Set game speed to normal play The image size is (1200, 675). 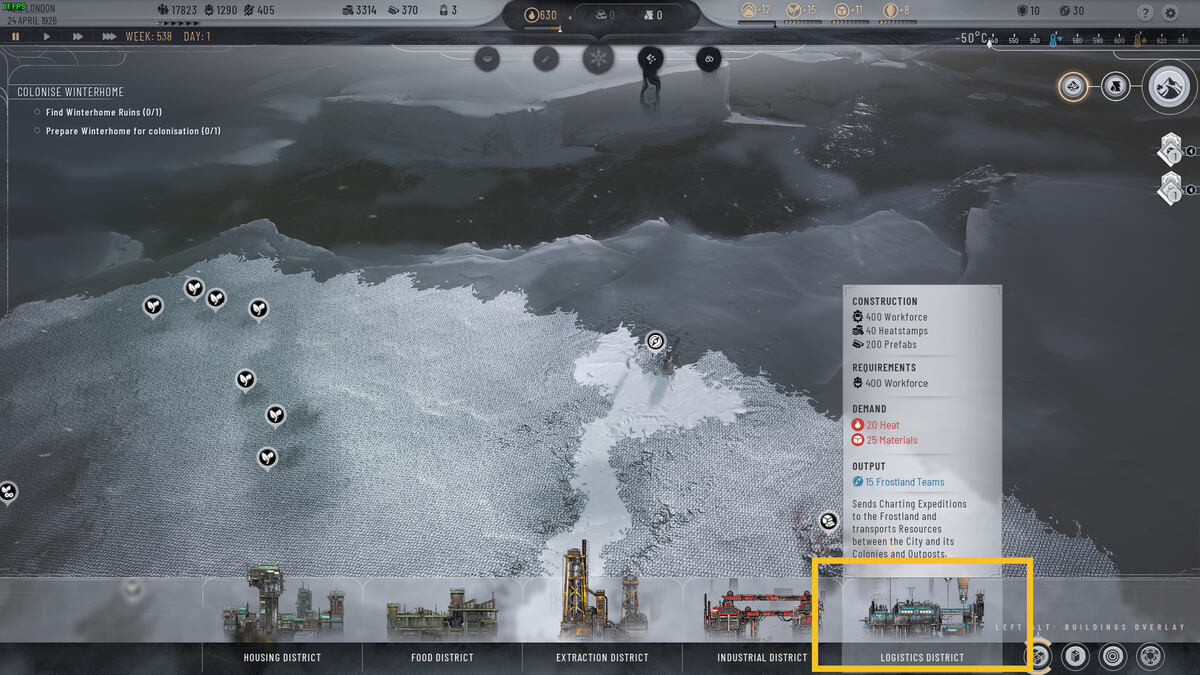point(46,36)
